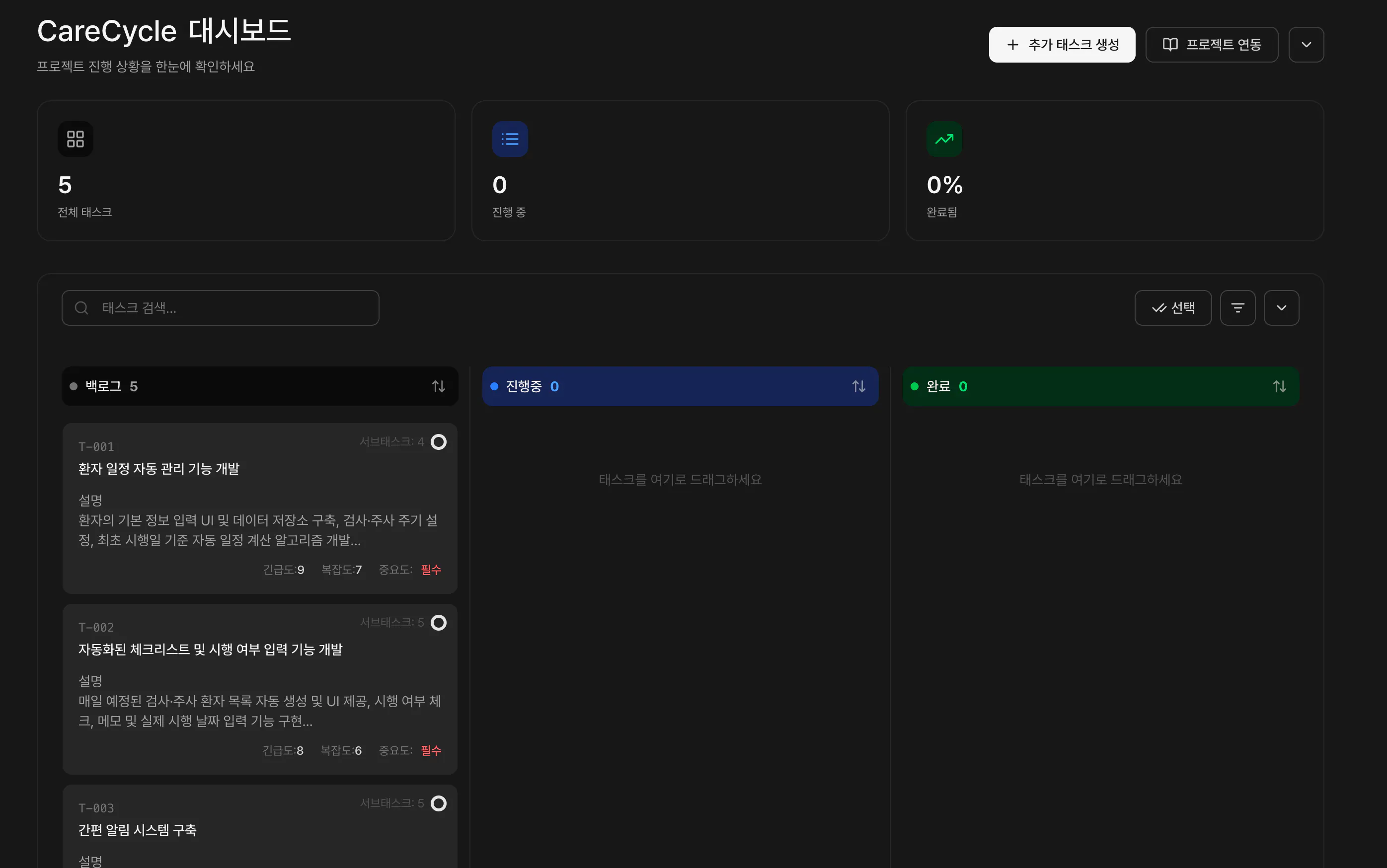Open the 선택 multi-select button

(x=1172, y=308)
